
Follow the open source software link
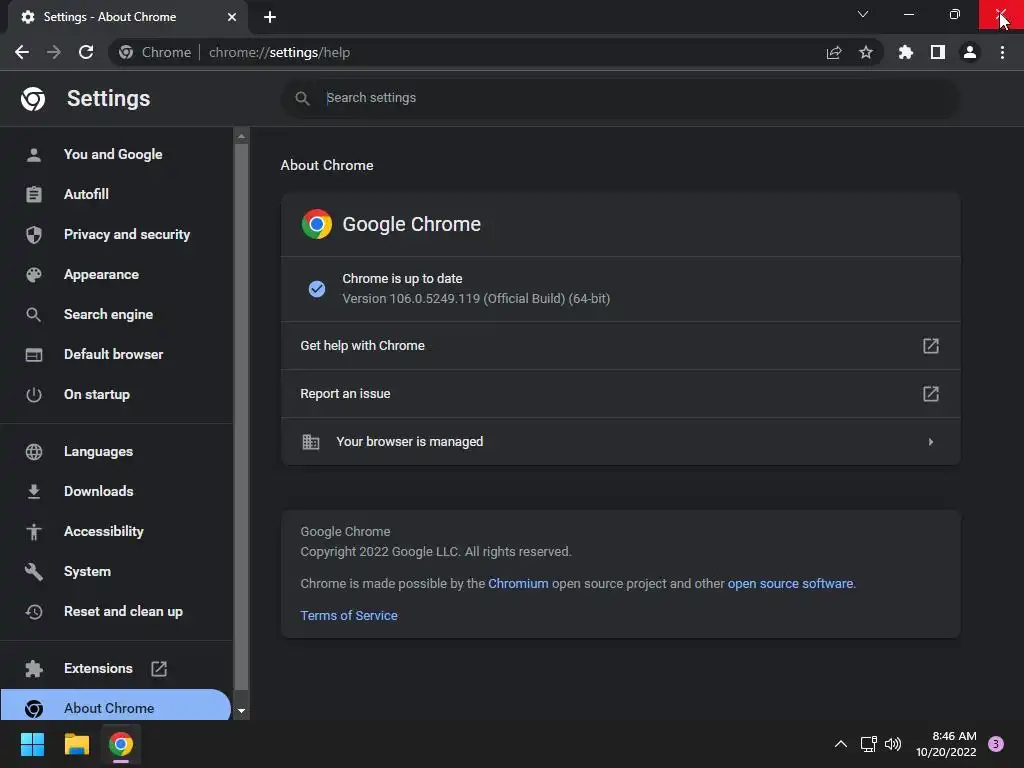[x=790, y=583]
